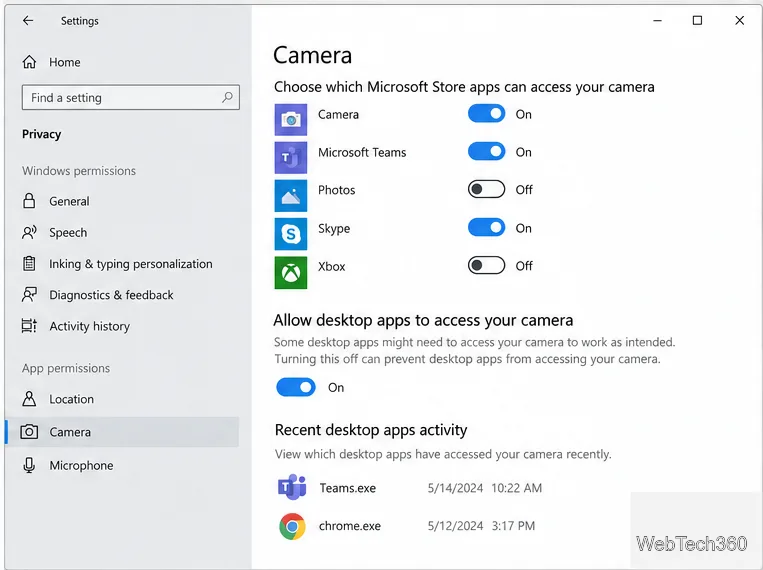Click the Windows permissions section label
The height and width of the screenshot is (570, 763).
(79, 171)
